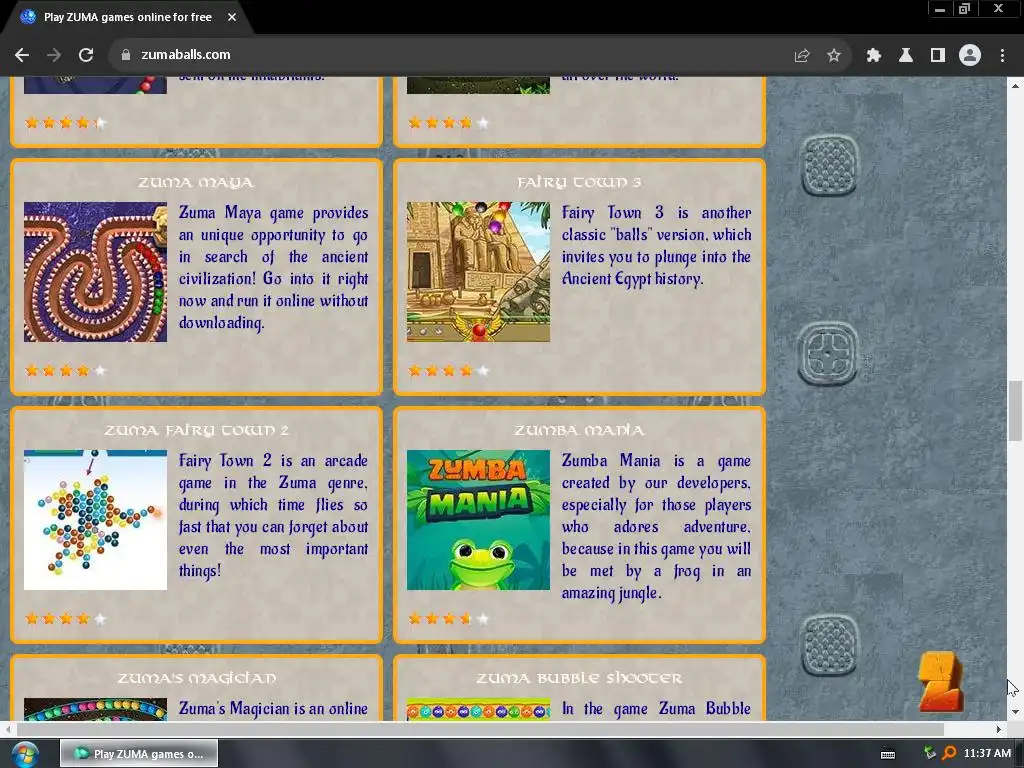
Task: Click the green network tray icon
Action: point(929,754)
